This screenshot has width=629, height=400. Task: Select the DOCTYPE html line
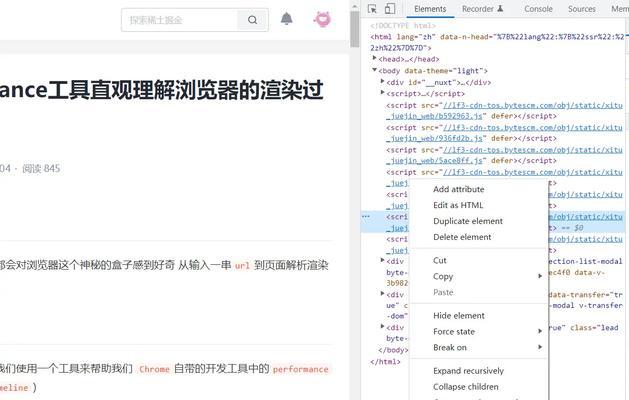tap(403, 26)
